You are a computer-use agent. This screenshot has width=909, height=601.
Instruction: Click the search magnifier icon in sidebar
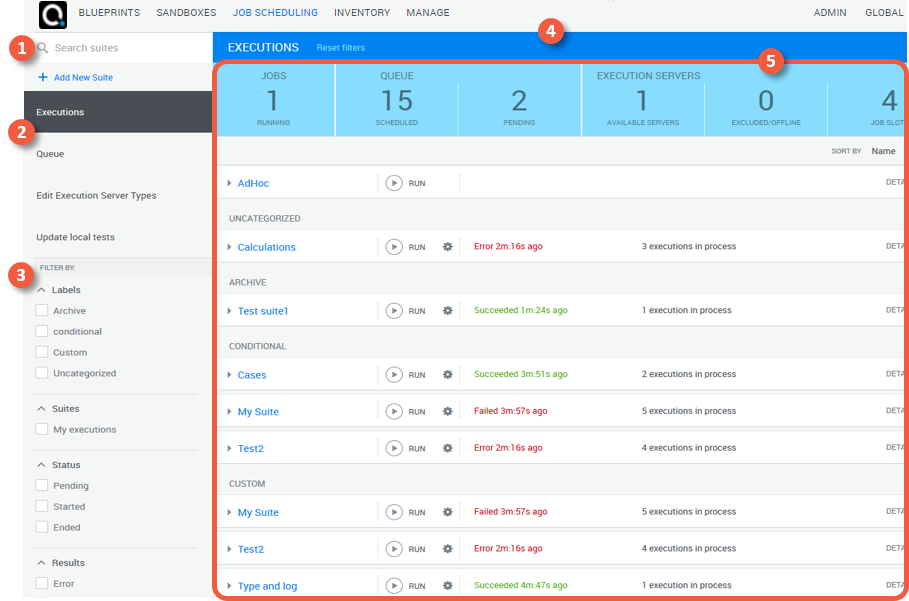[43, 48]
